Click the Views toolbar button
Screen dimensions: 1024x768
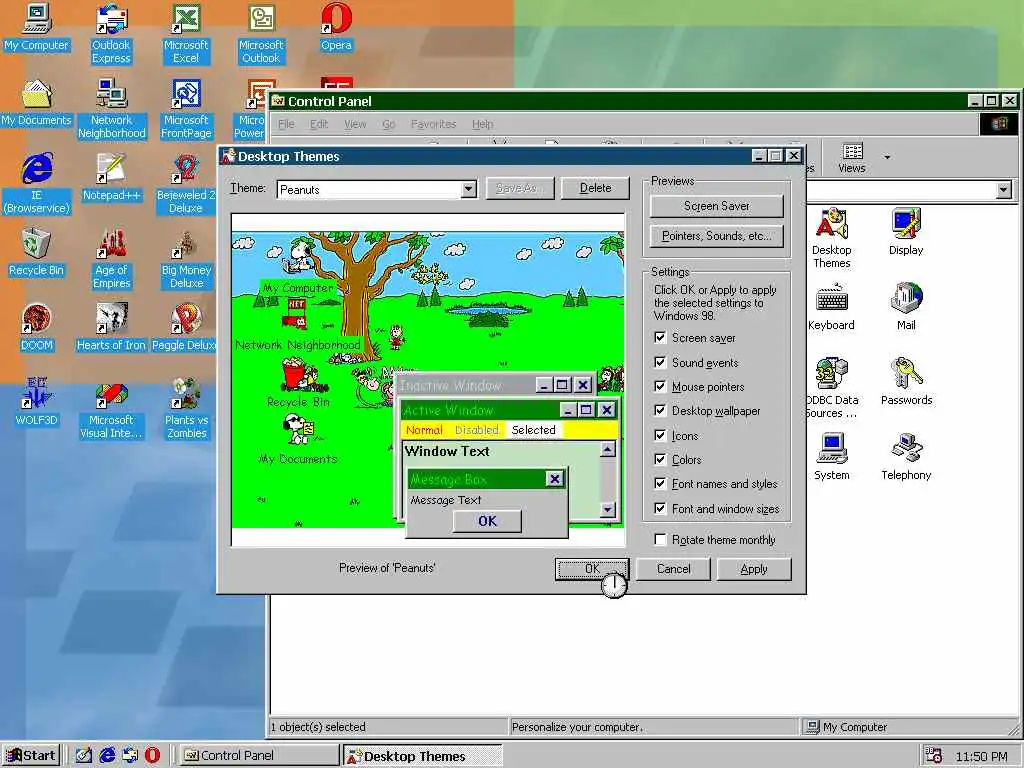(x=852, y=157)
